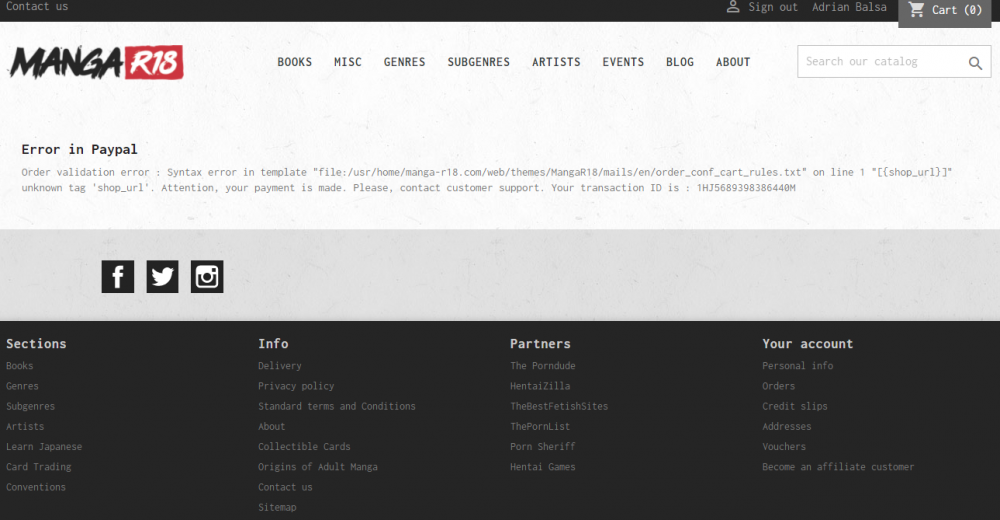Image resolution: width=1000 pixels, height=520 pixels.
Task: Open TheBestFetishSites partner link
Action: 559,406
